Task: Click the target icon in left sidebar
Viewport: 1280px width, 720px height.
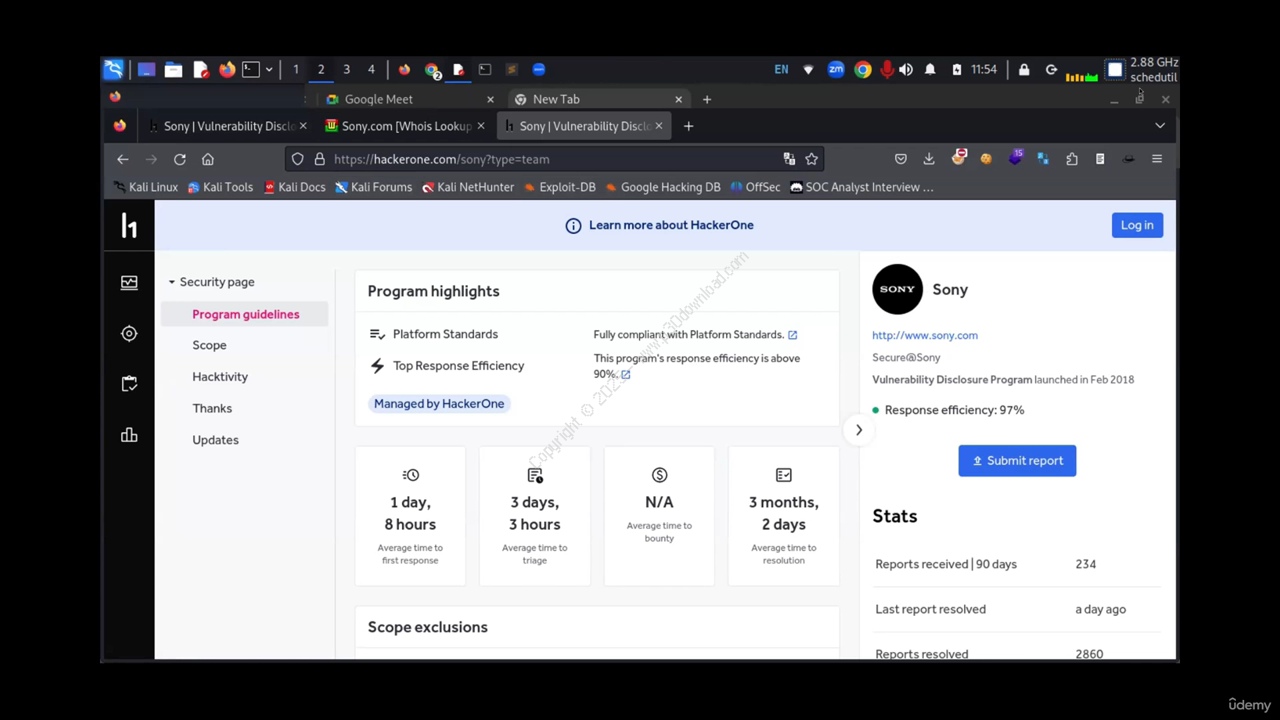Action: 129,334
